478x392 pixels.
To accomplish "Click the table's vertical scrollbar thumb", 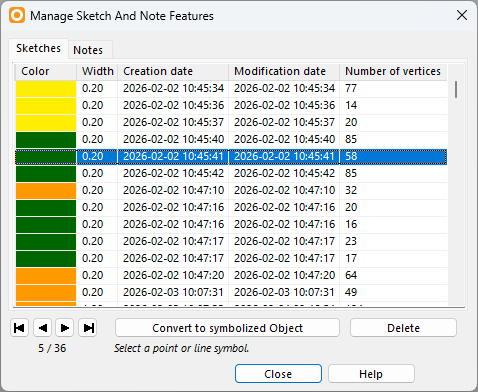I will tap(456, 89).
